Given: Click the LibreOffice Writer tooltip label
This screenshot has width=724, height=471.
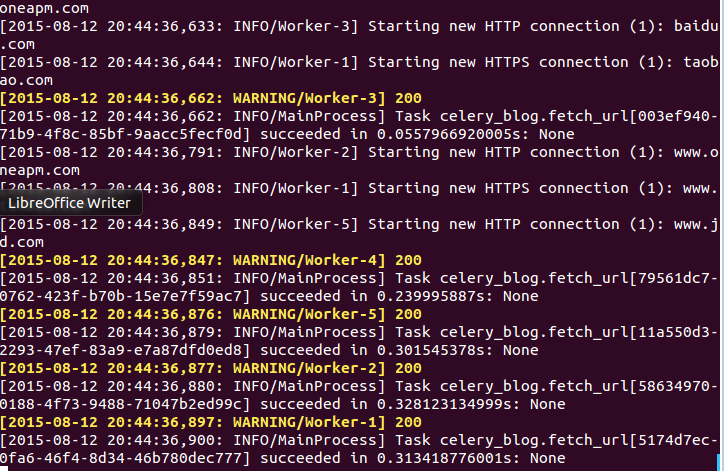Looking at the screenshot, I should click(x=70, y=202).
